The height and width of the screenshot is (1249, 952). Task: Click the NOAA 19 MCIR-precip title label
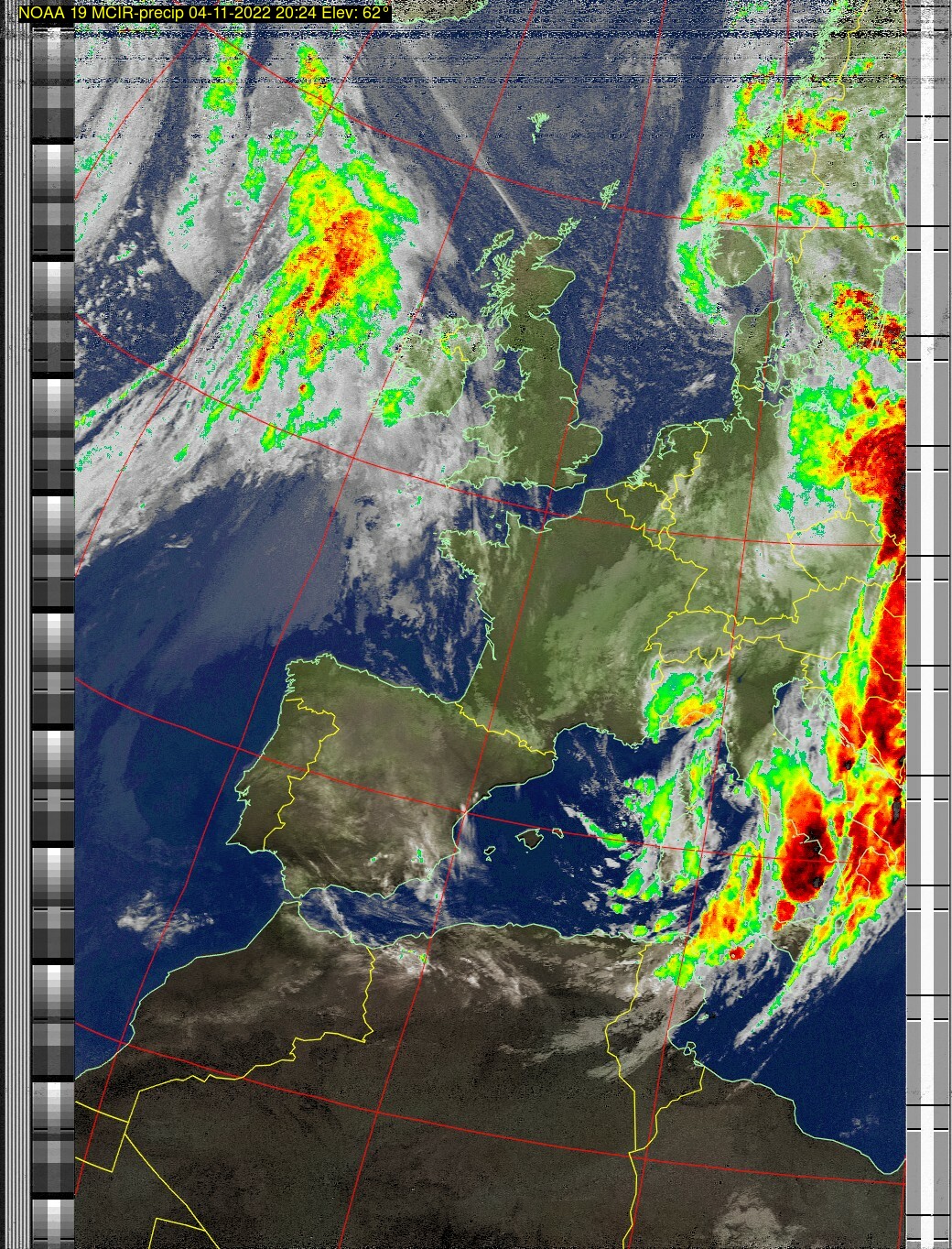pos(205,13)
